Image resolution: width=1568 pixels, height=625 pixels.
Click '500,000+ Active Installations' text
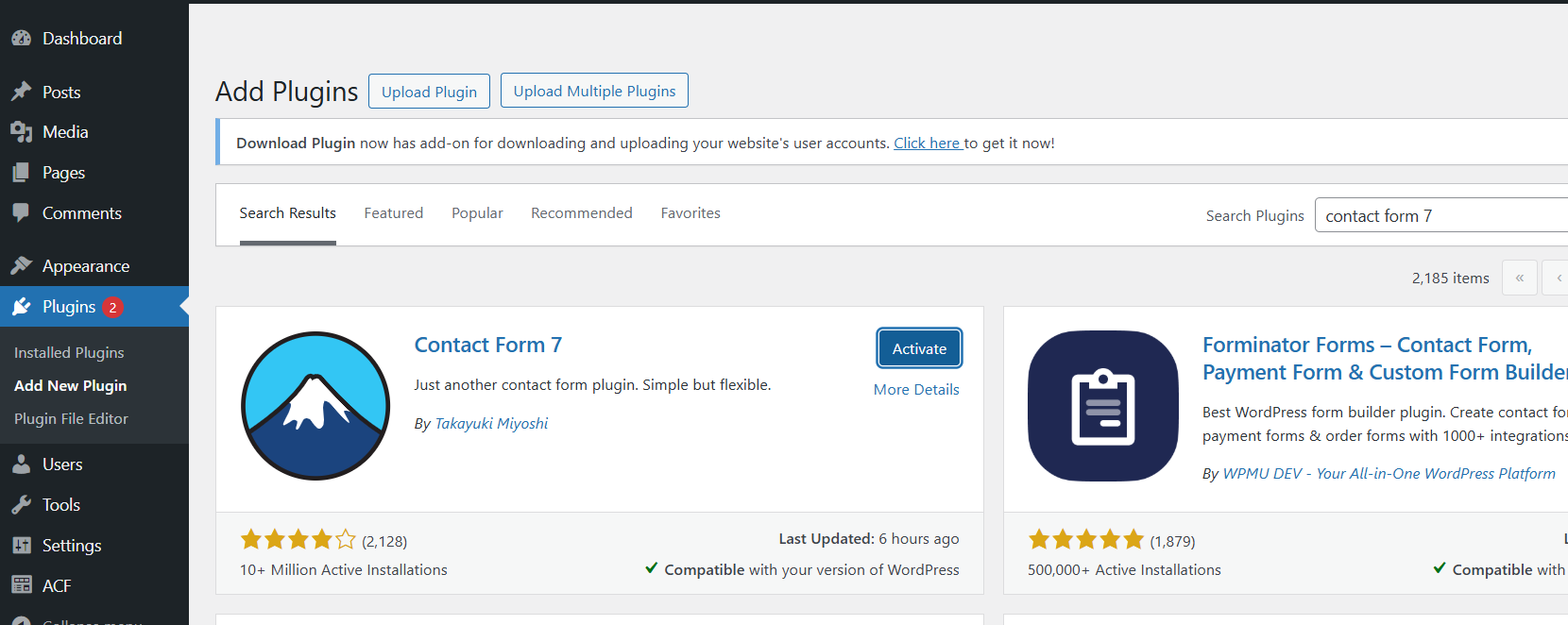tap(1124, 570)
